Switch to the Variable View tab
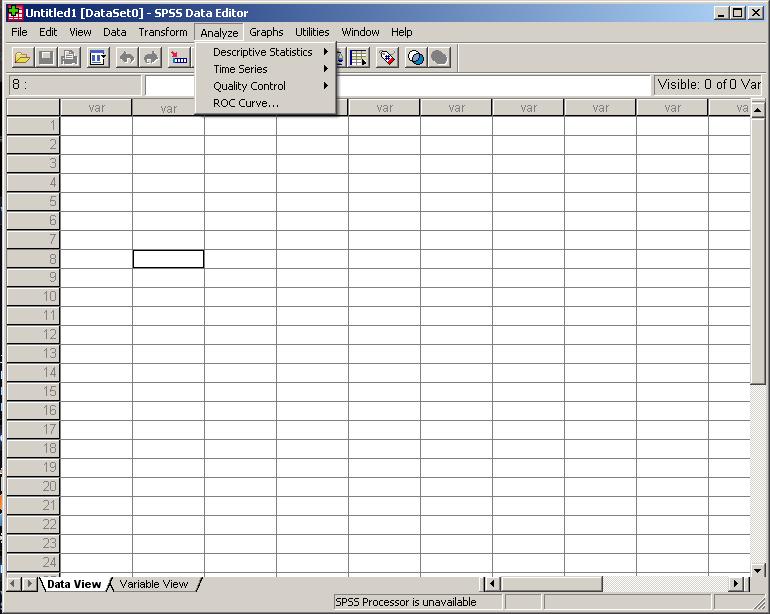Viewport: 770px width, 614px height. [x=153, y=584]
